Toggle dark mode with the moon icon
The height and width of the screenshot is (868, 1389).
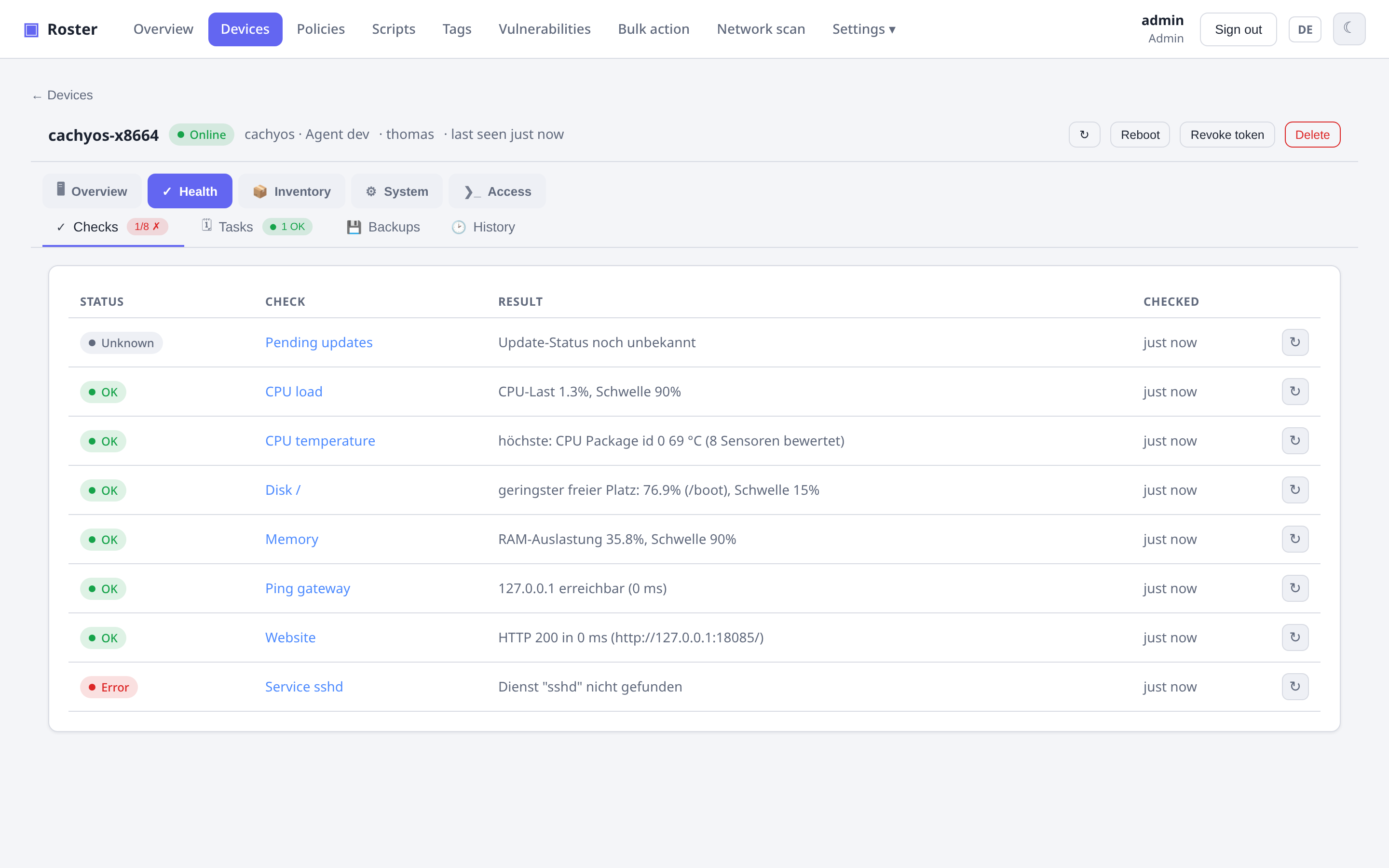[1348, 29]
